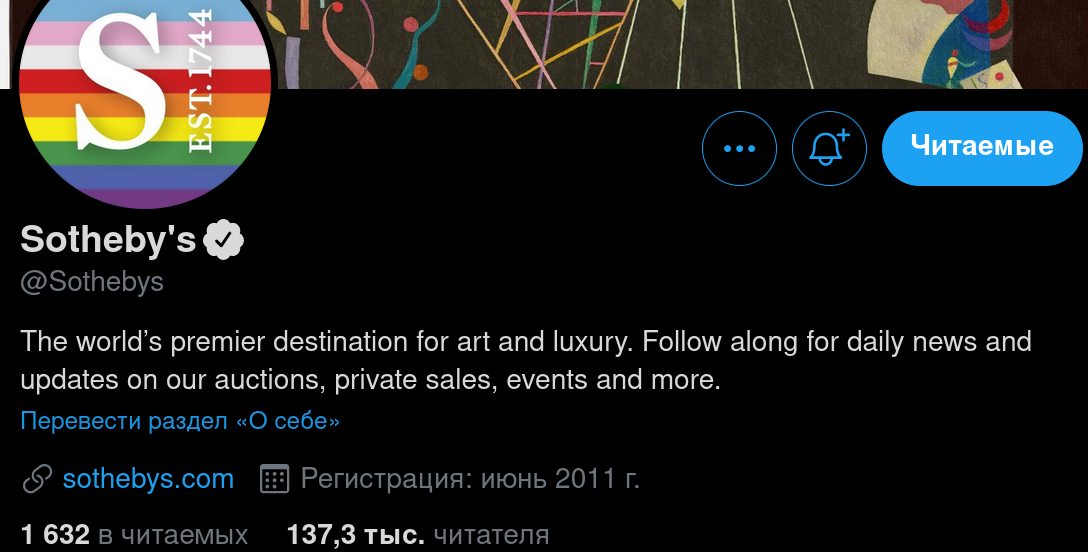Screen dimensions: 1088x552
Task: Open the sothebys.com website link
Action: [148, 479]
